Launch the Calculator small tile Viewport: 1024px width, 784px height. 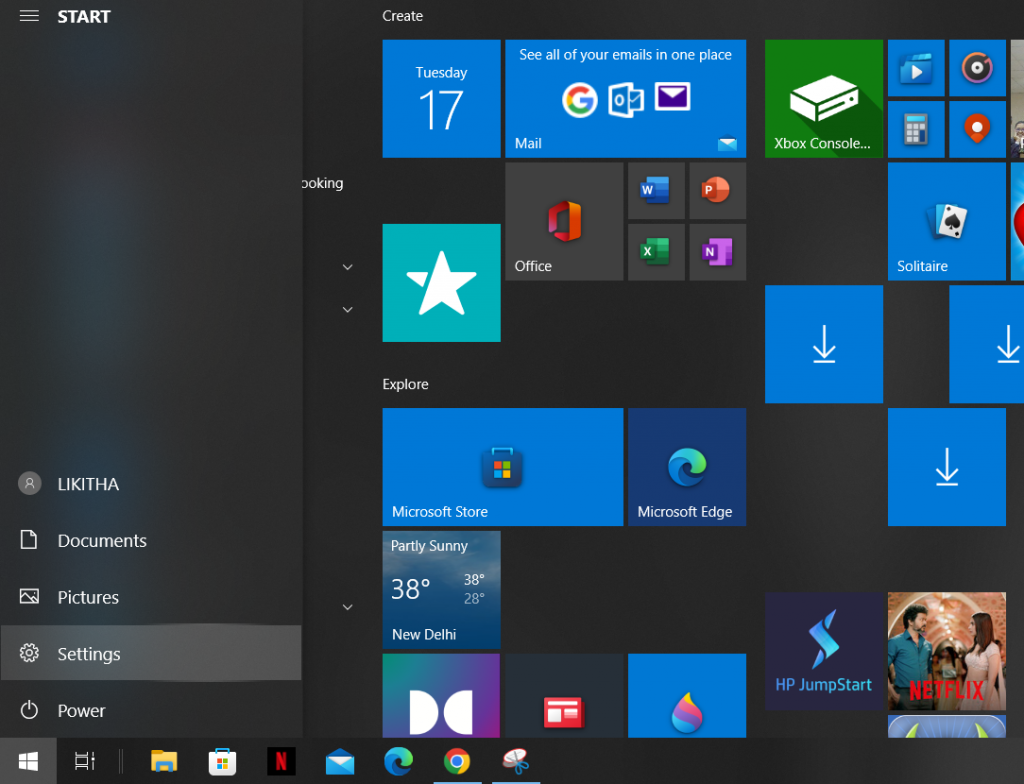coord(915,129)
